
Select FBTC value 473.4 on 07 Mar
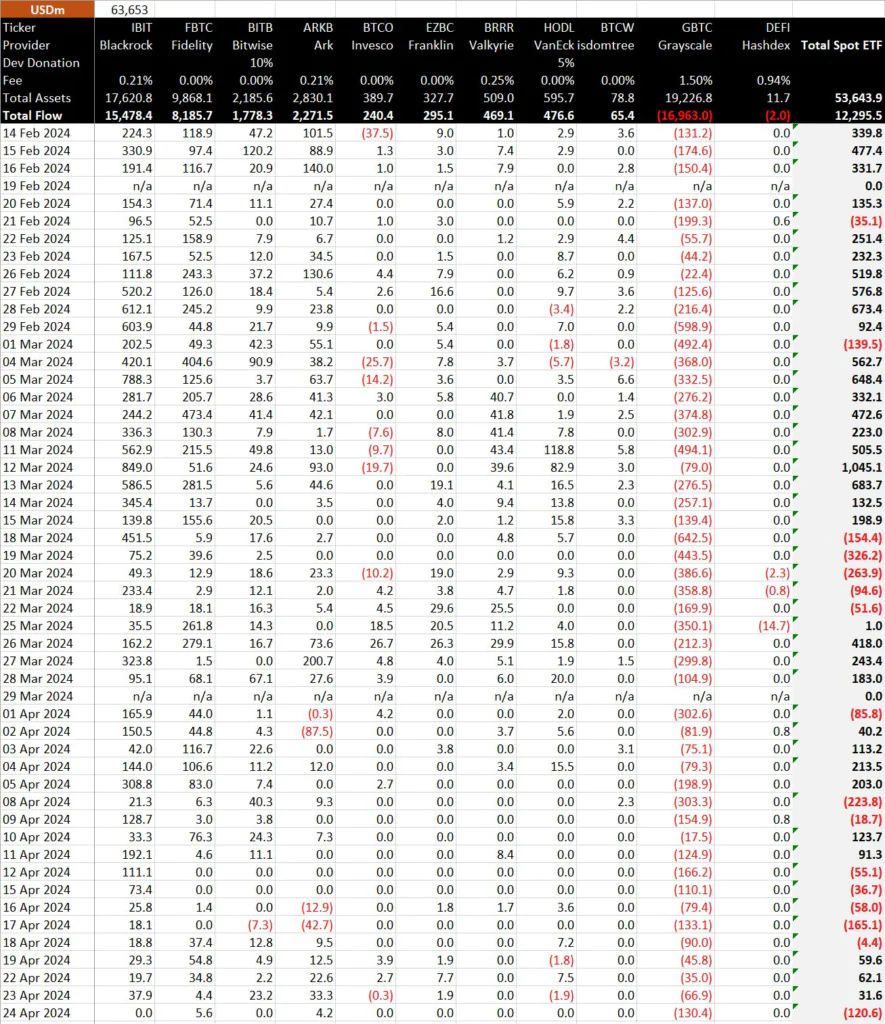[197, 415]
